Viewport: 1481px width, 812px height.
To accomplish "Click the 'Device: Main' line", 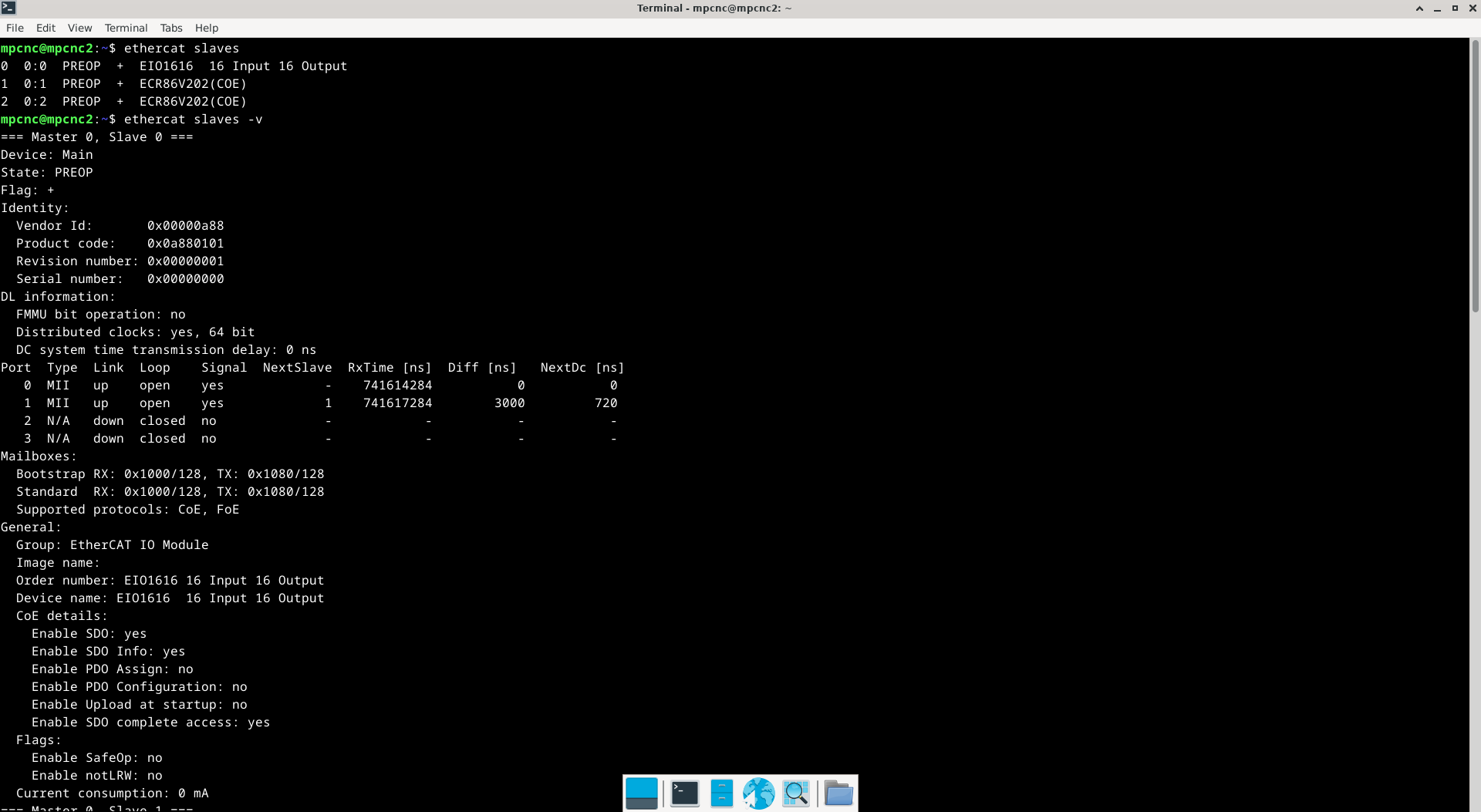I will click(47, 155).
